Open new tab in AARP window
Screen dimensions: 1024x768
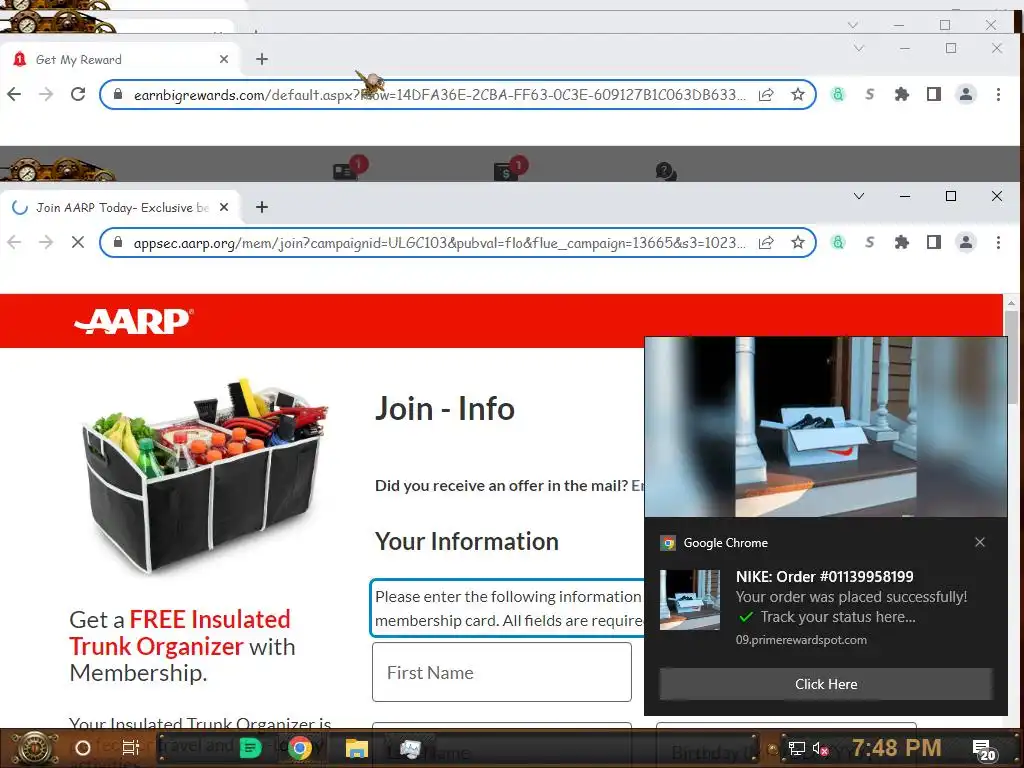pyautogui.click(x=262, y=207)
